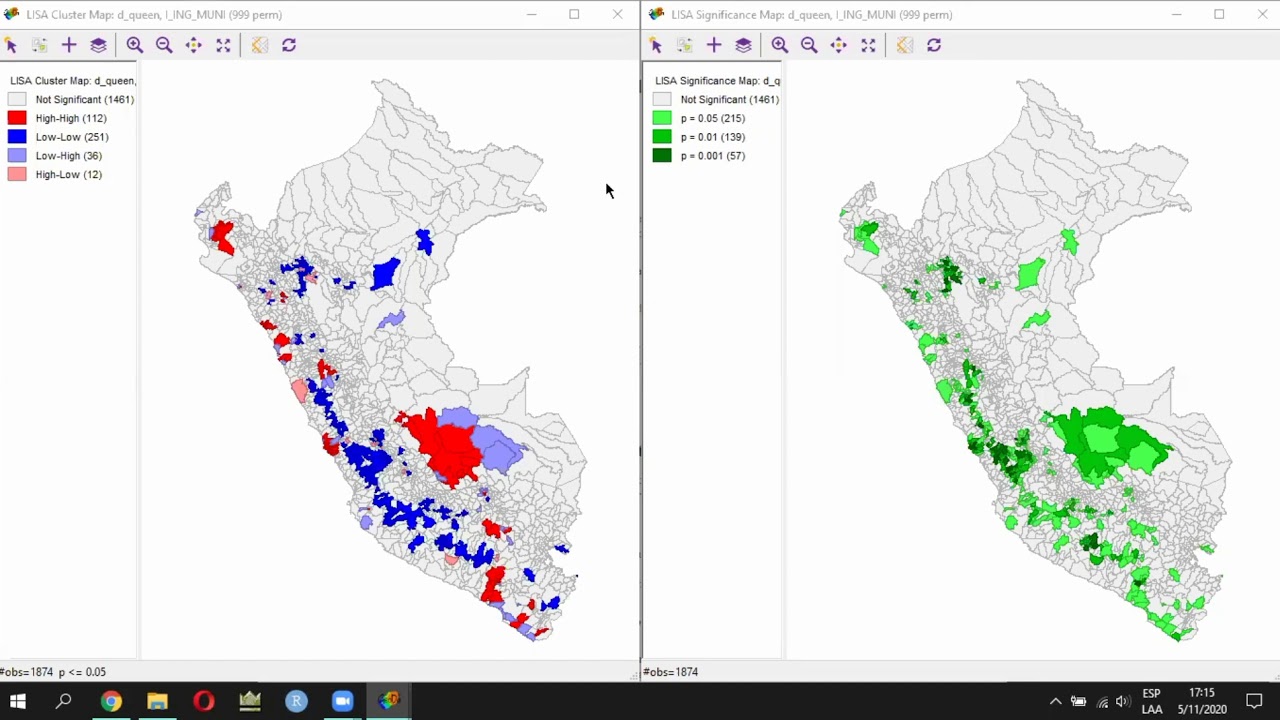Activate Zoom Out tool in Cluster Map window
This screenshot has width=1280, height=720.
click(x=164, y=45)
